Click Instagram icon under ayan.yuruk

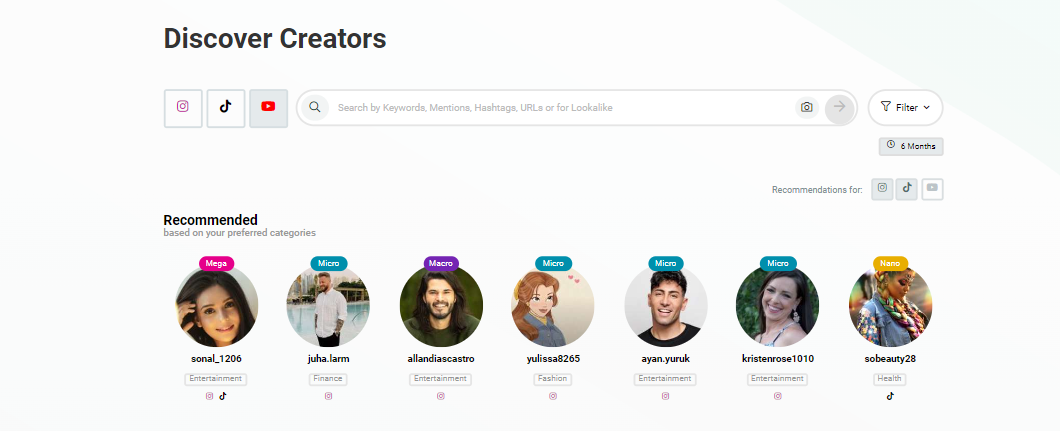(x=665, y=397)
